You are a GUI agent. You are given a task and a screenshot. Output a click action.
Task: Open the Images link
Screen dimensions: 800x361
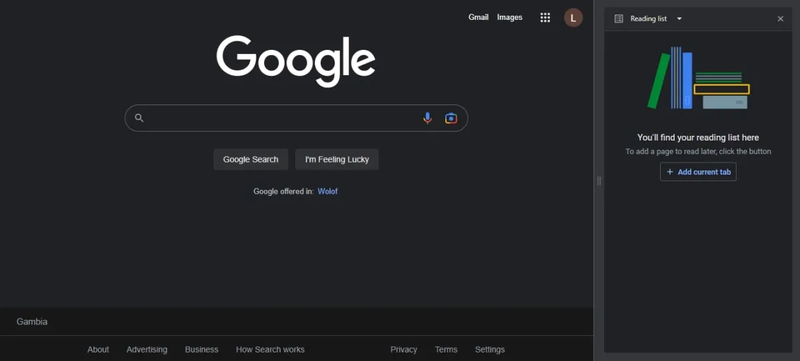tap(510, 17)
